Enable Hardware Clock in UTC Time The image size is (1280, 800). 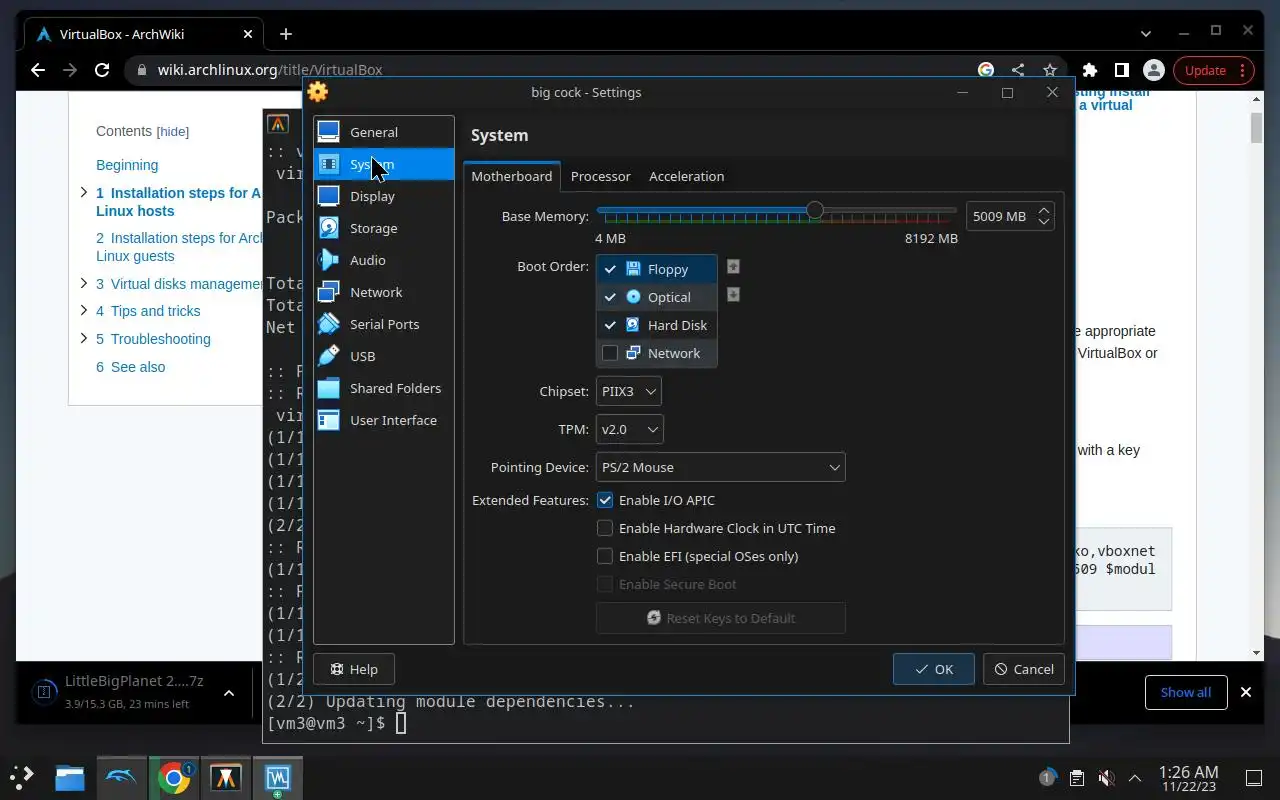605,528
